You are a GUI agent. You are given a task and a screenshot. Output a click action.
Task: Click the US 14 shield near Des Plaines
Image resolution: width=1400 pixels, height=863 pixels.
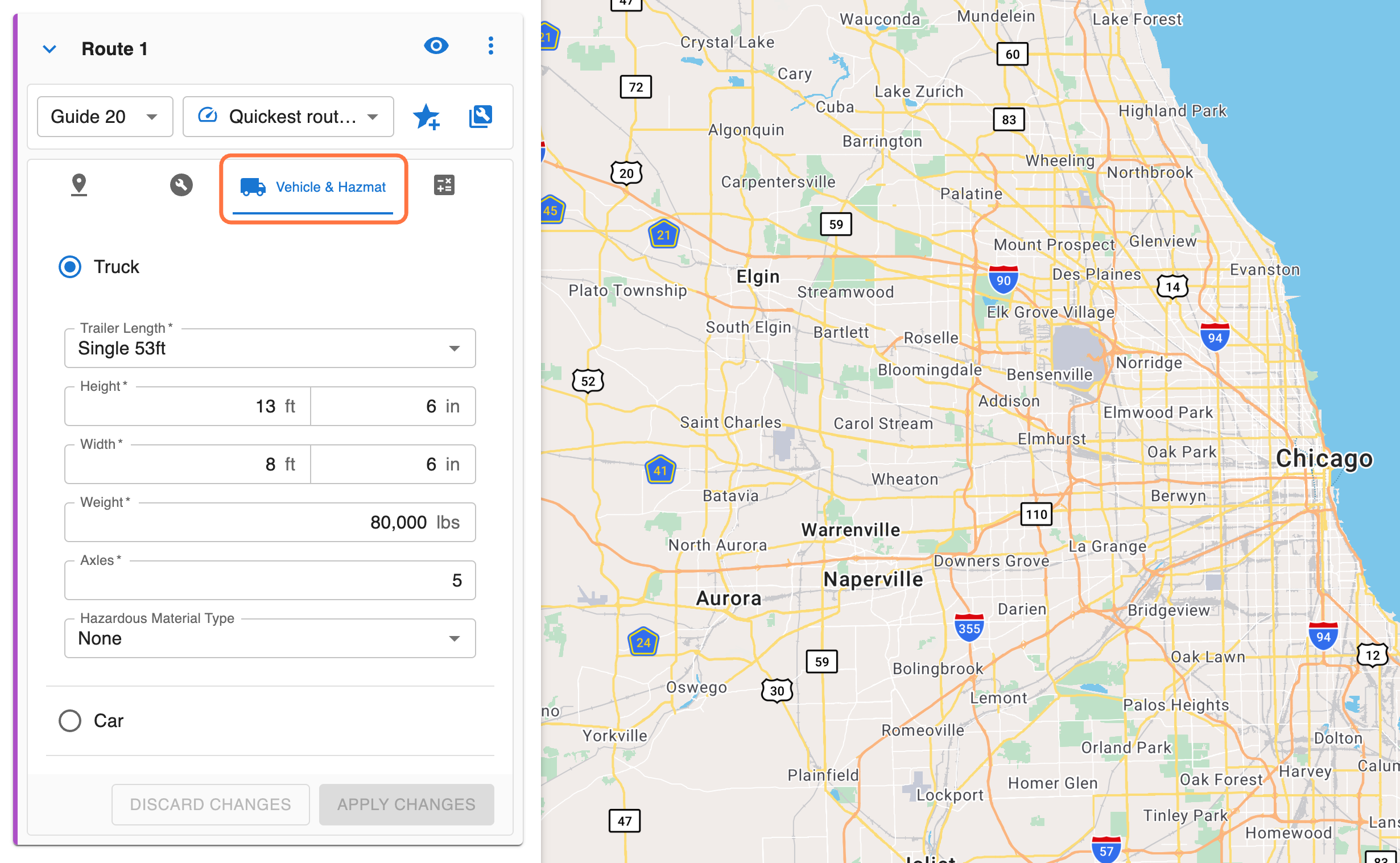tap(1173, 287)
